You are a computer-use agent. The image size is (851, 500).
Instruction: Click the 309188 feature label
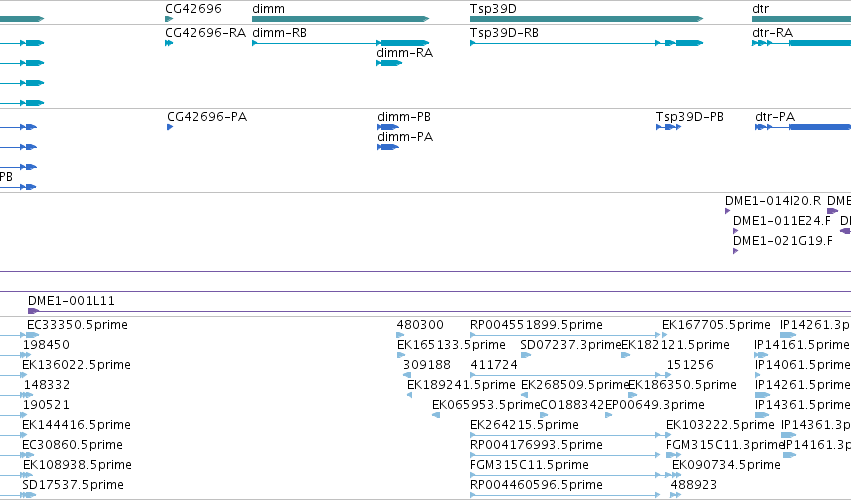click(427, 365)
